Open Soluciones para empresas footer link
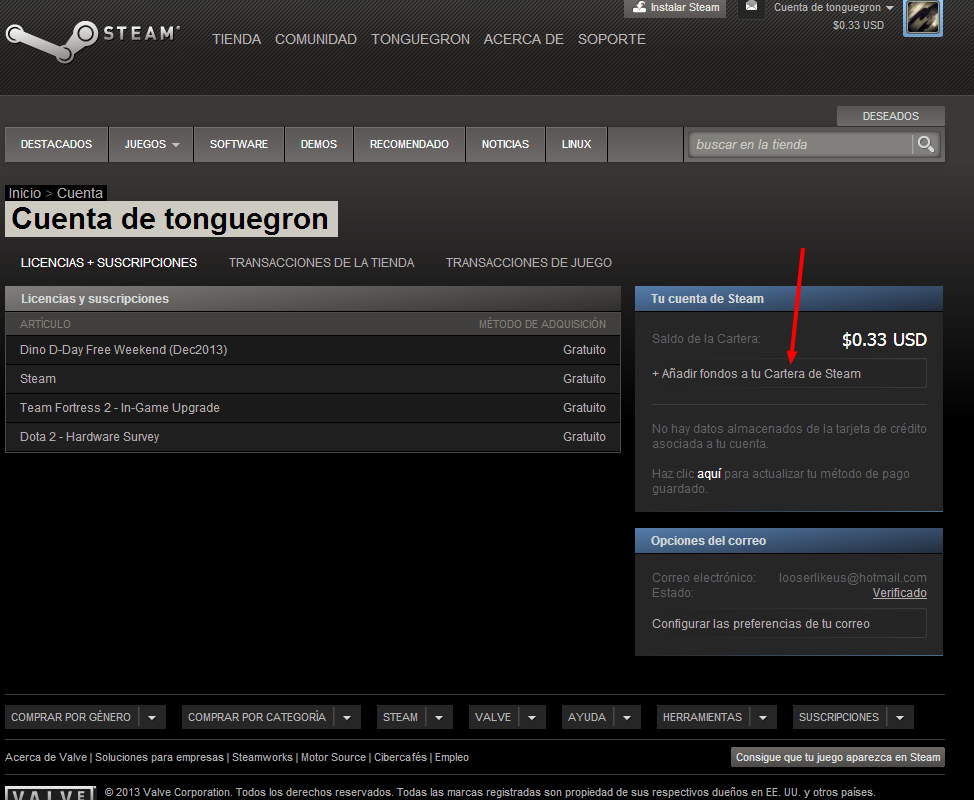This screenshot has width=974, height=800. click(x=159, y=757)
